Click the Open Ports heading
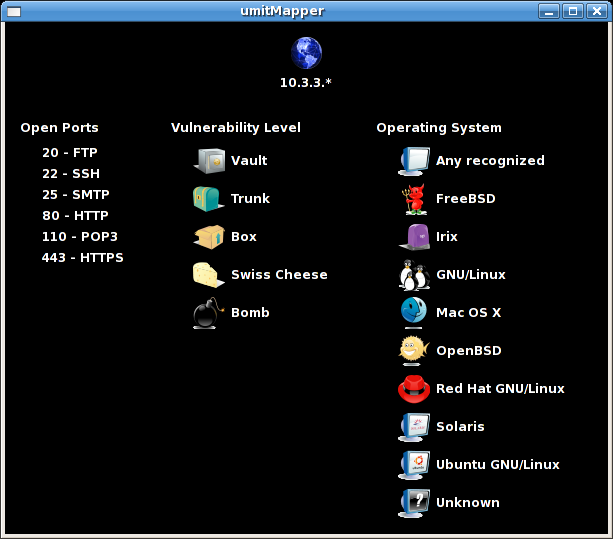 (59, 128)
